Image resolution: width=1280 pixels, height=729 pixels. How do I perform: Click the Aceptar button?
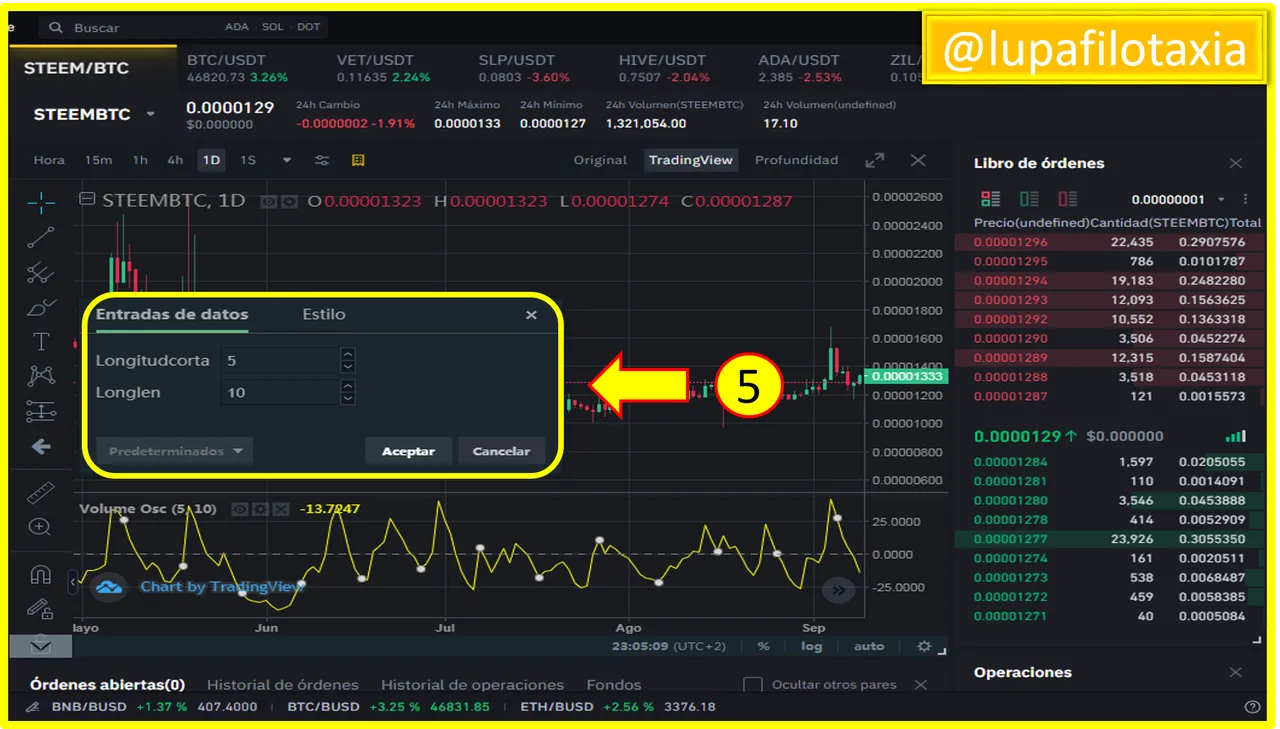pos(408,451)
